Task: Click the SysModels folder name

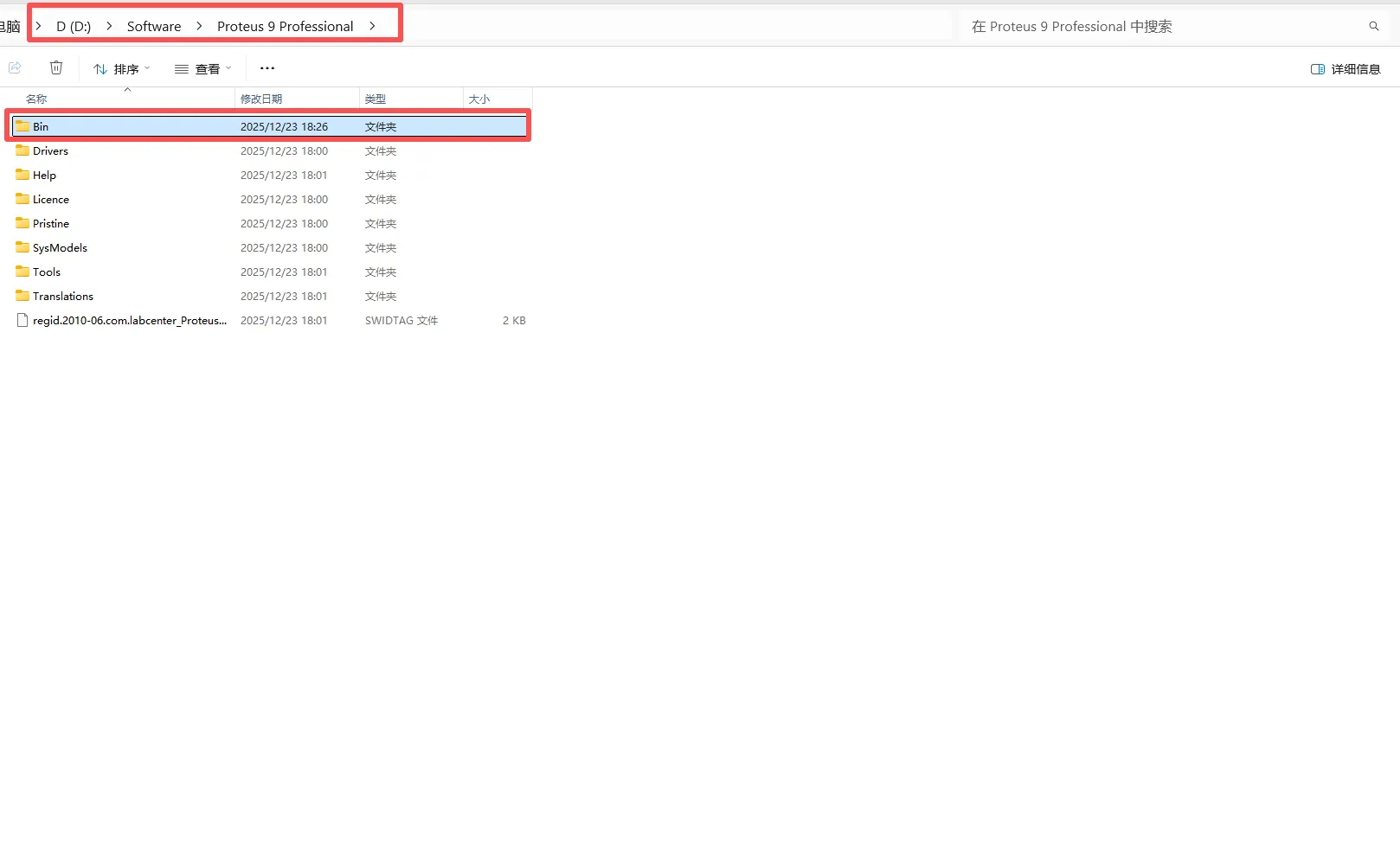Action: point(60,248)
